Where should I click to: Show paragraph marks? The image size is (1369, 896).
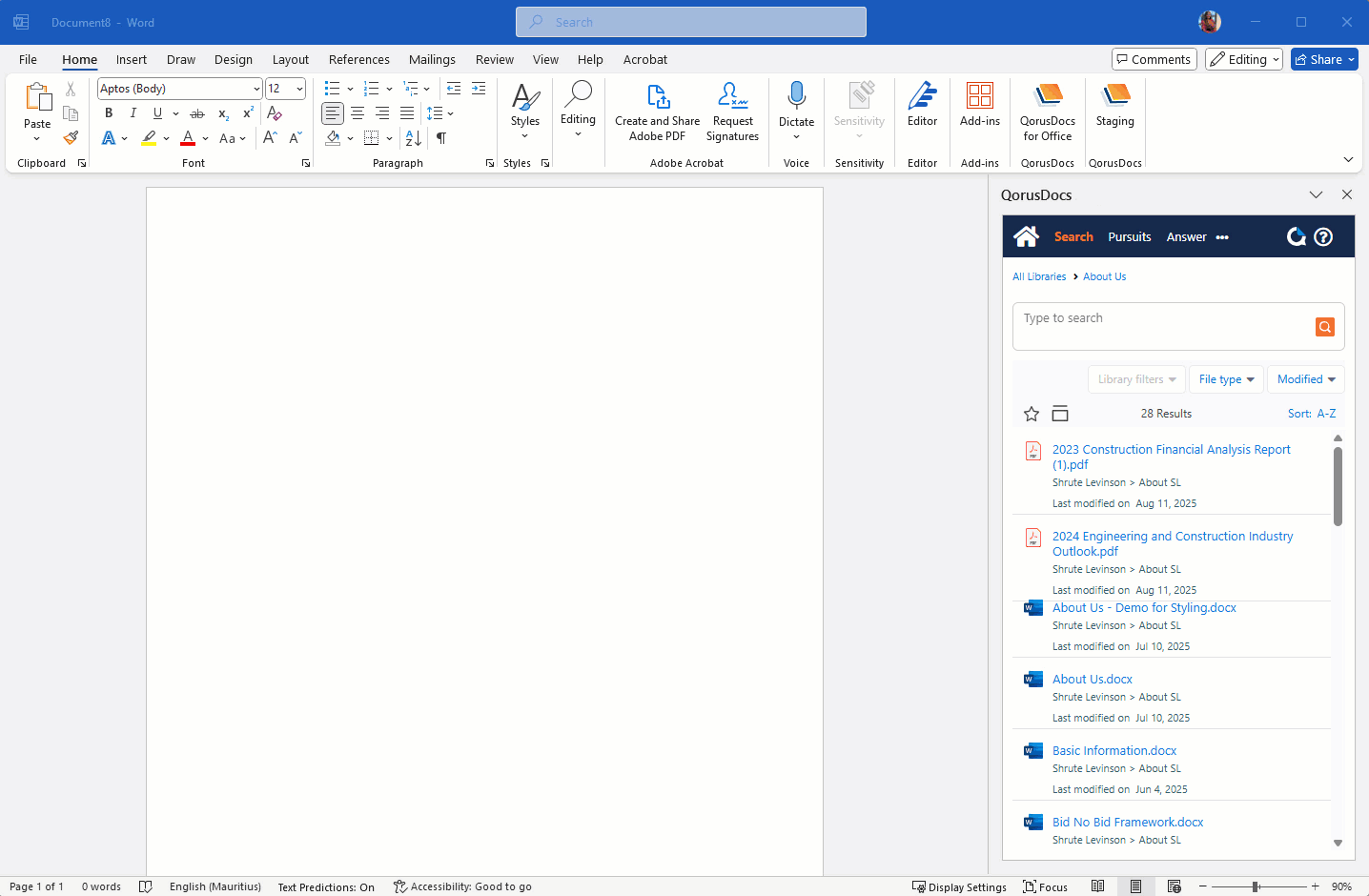(x=439, y=137)
